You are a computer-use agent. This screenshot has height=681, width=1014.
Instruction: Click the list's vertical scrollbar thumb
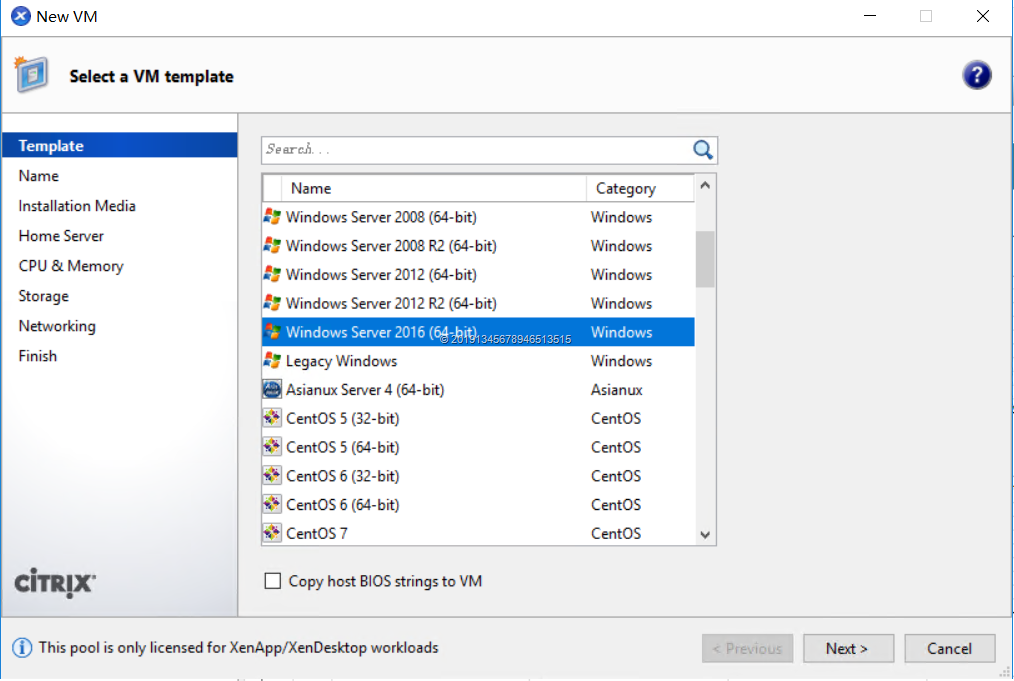705,259
